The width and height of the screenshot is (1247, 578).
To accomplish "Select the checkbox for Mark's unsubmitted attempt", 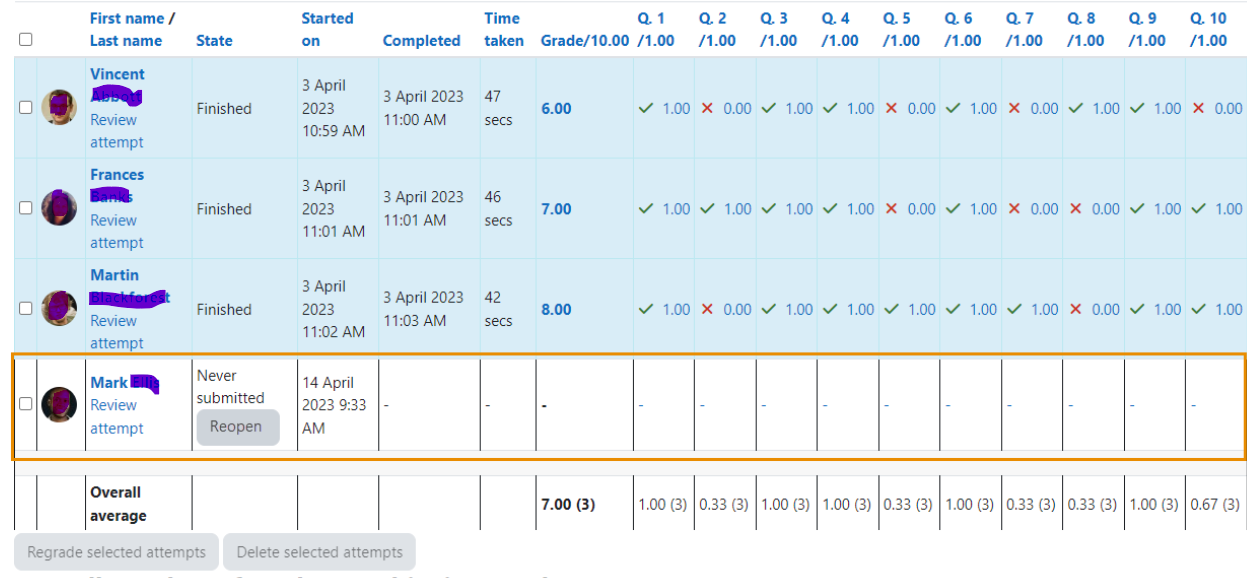I will pos(26,404).
